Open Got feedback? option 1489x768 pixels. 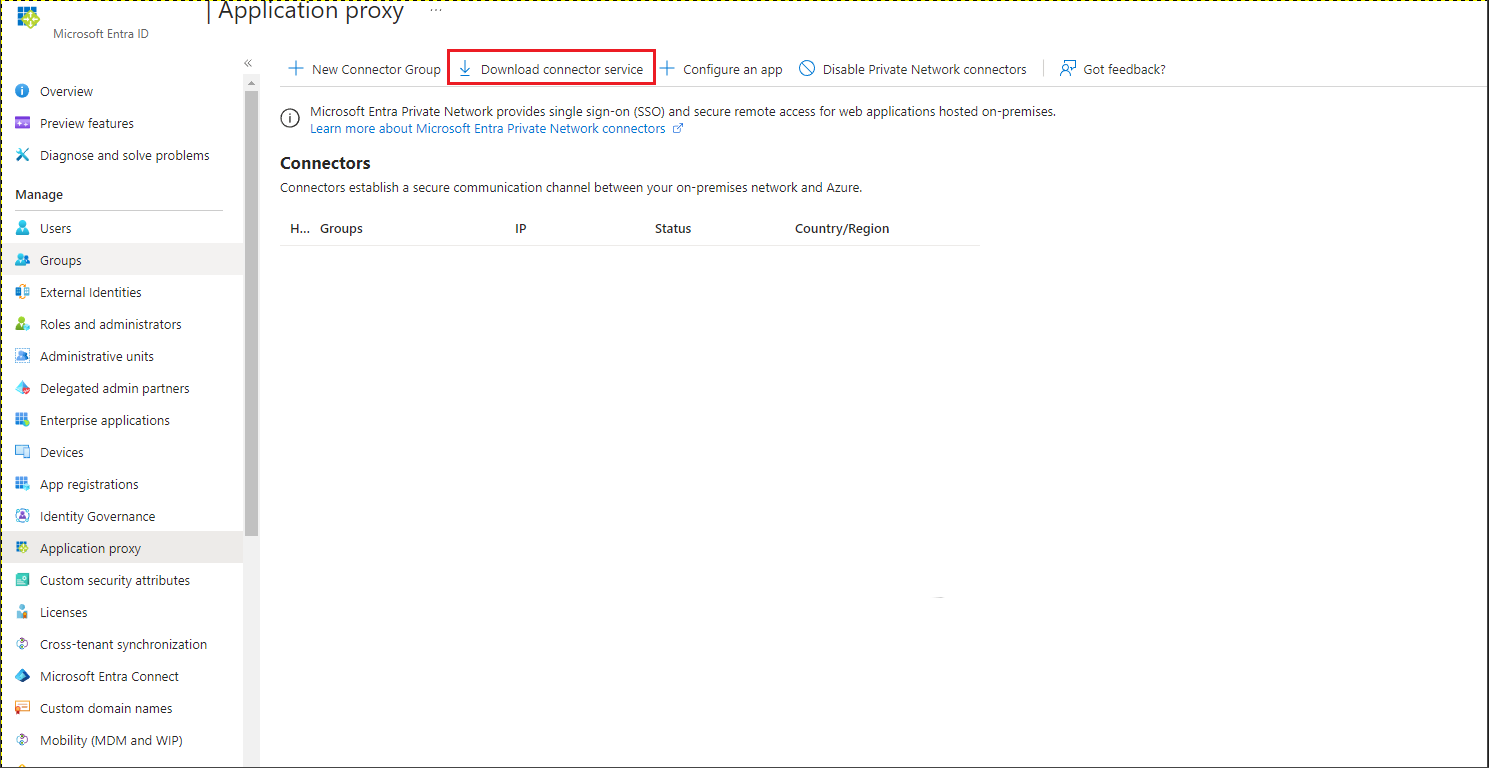[1113, 69]
